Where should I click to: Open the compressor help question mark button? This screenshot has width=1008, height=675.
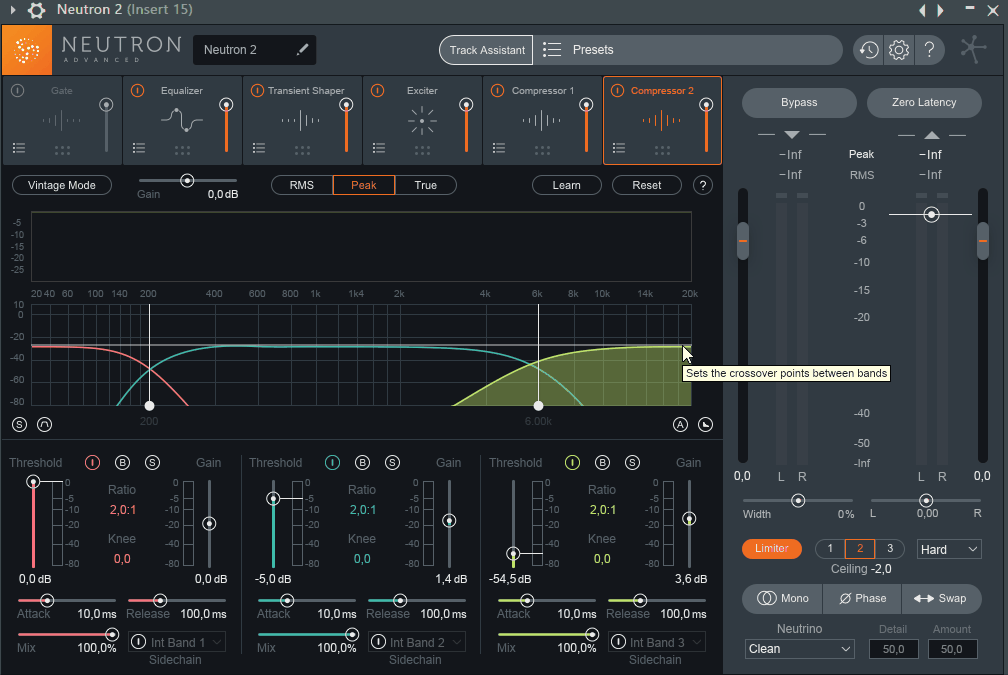(703, 185)
